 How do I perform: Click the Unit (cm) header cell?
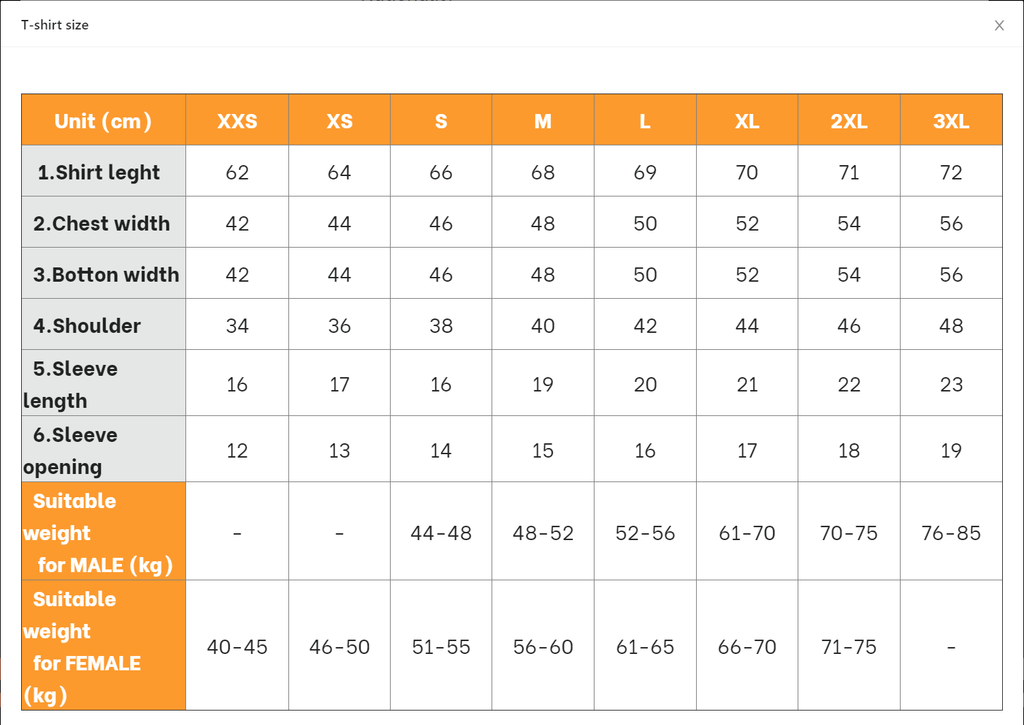pyautogui.click(x=103, y=121)
